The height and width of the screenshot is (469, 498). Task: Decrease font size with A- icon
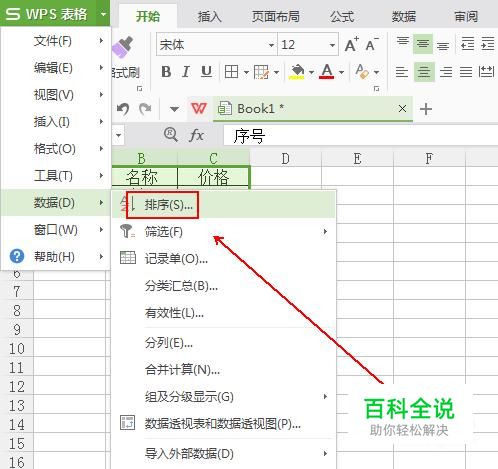(372, 44)
